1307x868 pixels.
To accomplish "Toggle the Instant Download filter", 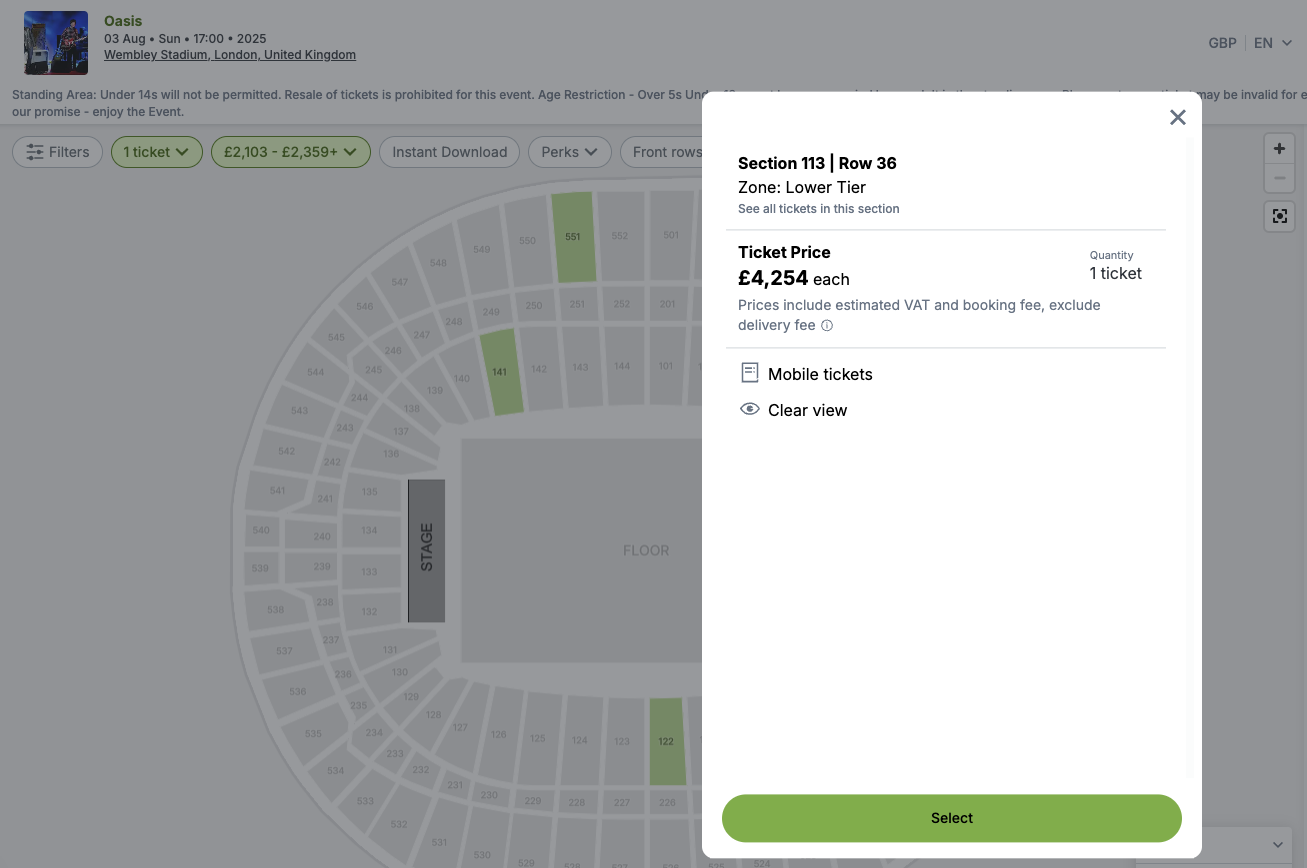I will 449,152.
